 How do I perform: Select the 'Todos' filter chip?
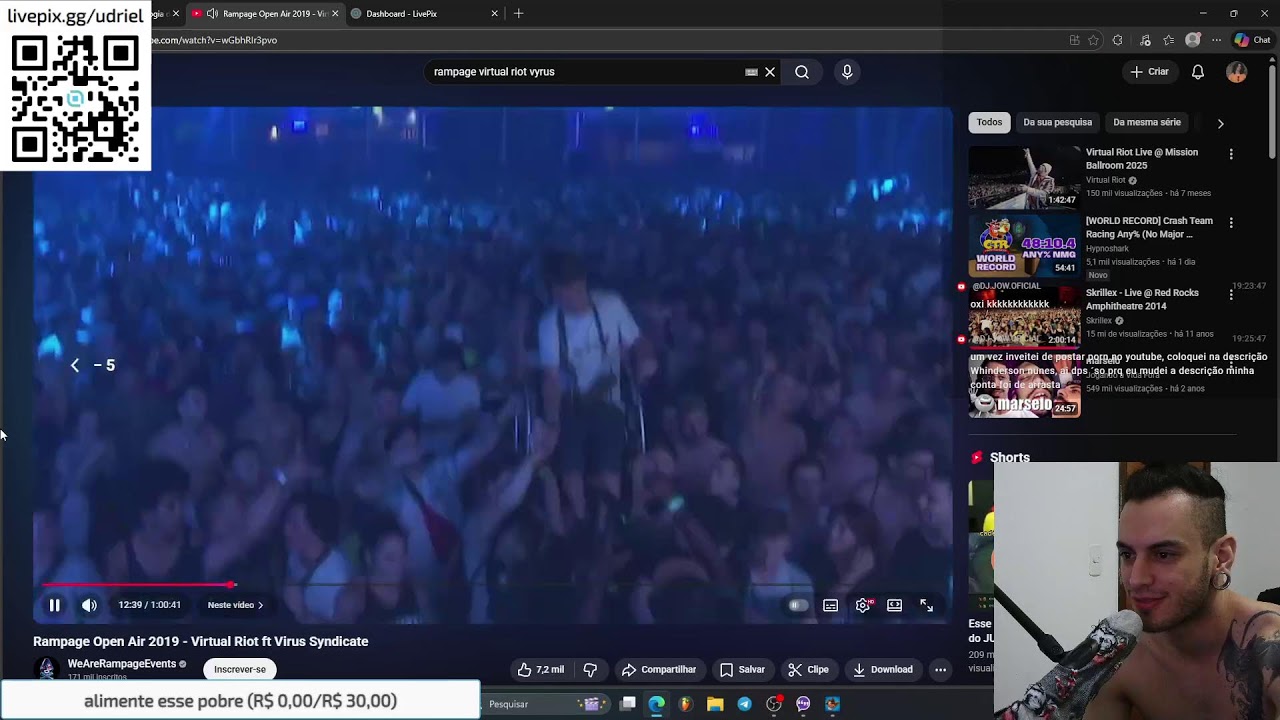pos(989,122)
